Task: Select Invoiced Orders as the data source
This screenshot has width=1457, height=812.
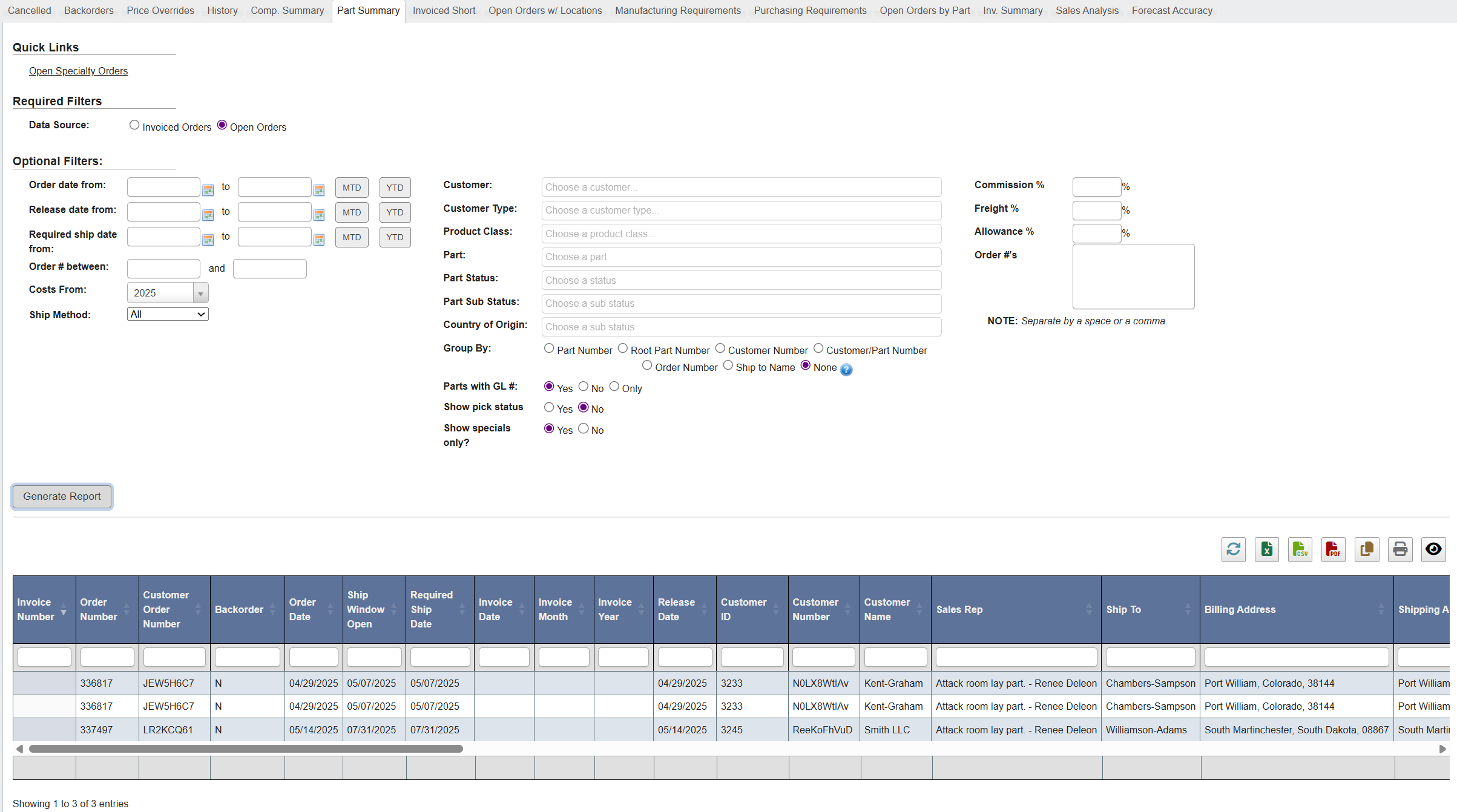Action: (134, 125)
